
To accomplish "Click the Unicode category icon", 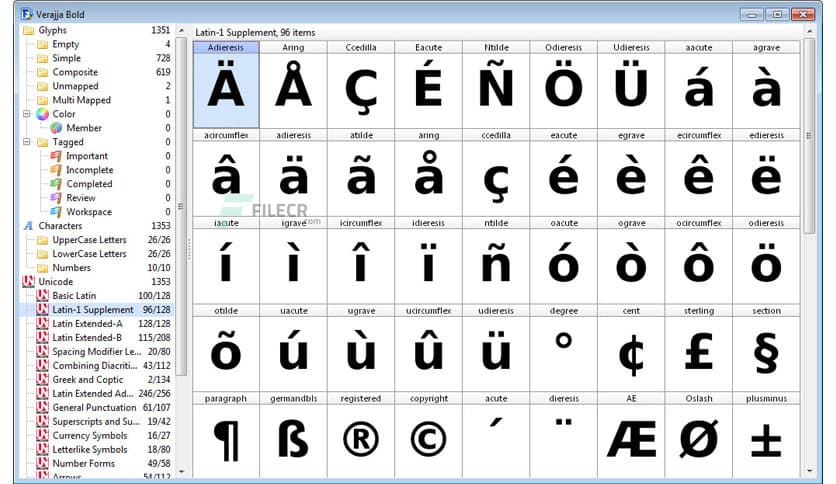I will point(28,281).
